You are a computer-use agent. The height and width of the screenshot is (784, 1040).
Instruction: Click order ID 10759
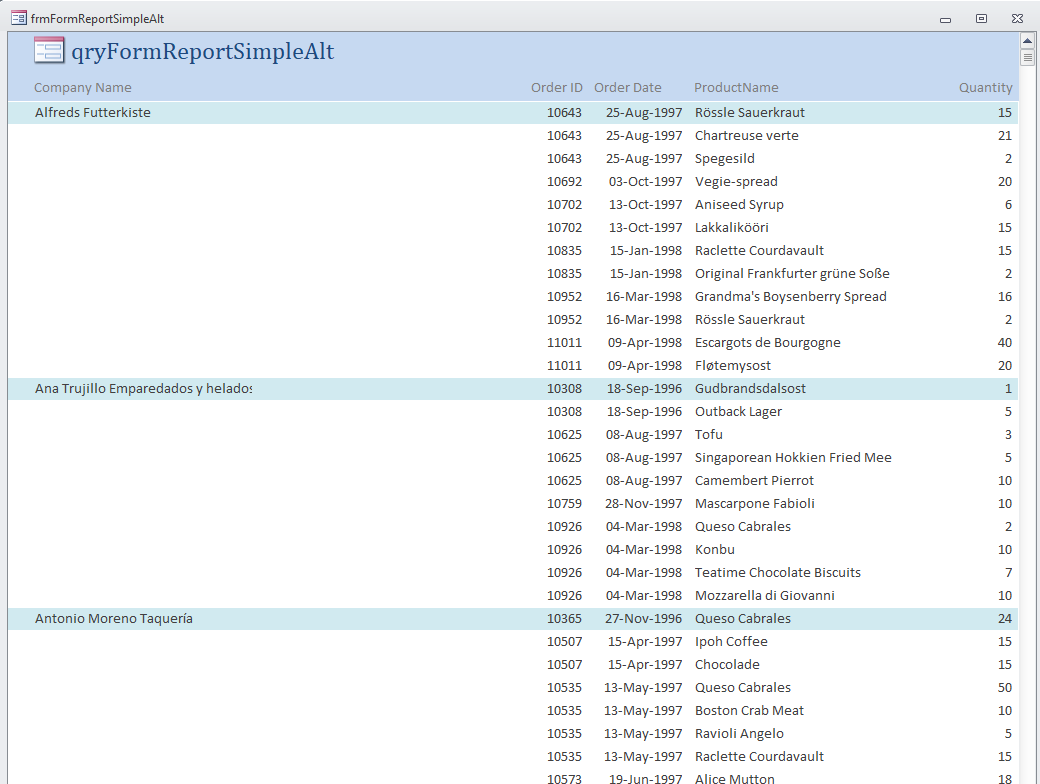tap(564, 503)
